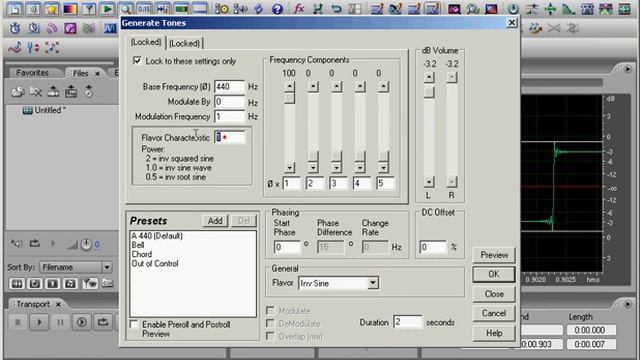Click up arrow of first frequency component slider

(x=289, y=87)
